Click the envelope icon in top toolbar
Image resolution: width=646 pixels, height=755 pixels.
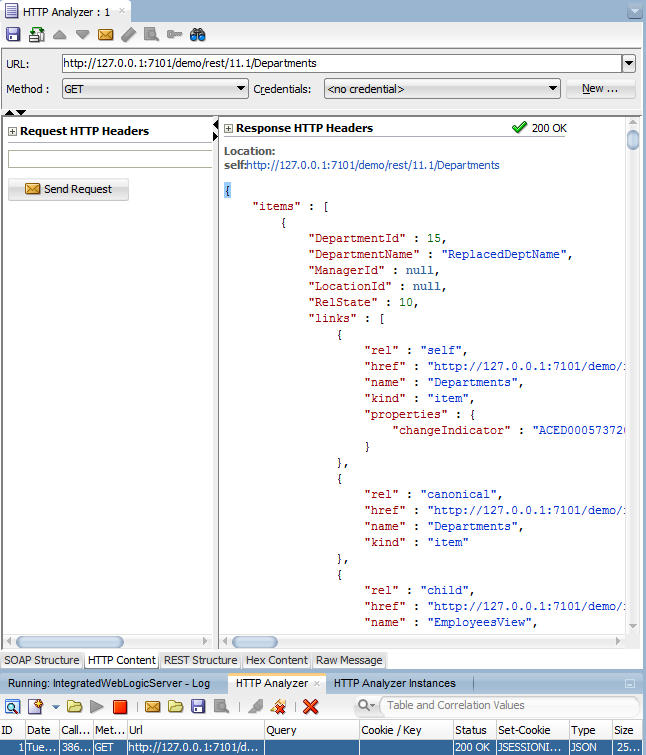point(105,35)
